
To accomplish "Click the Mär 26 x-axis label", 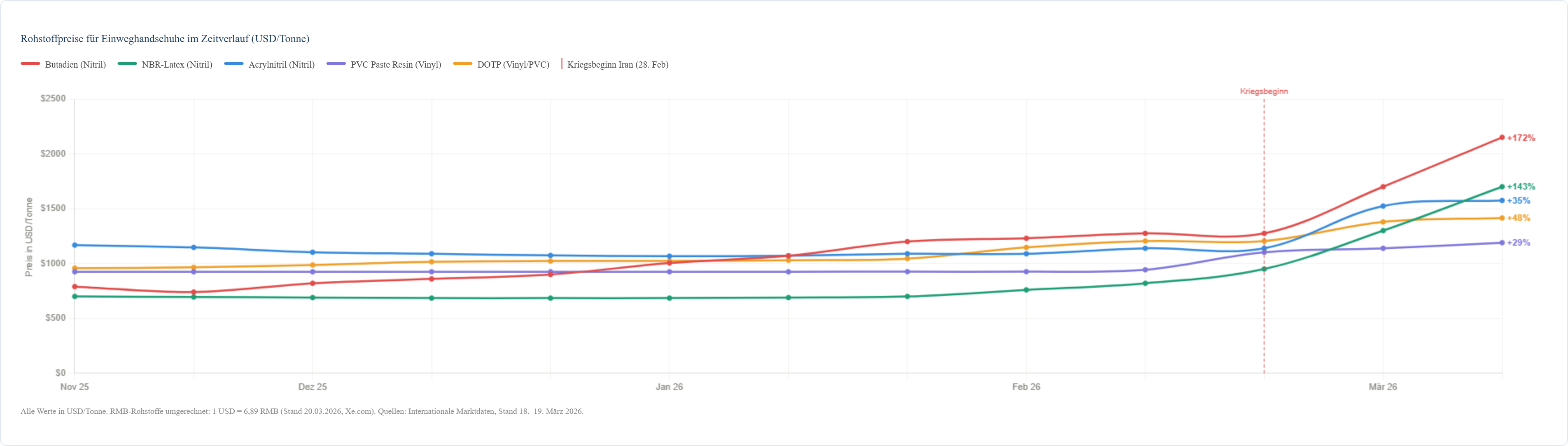I will coord(1382,387).
